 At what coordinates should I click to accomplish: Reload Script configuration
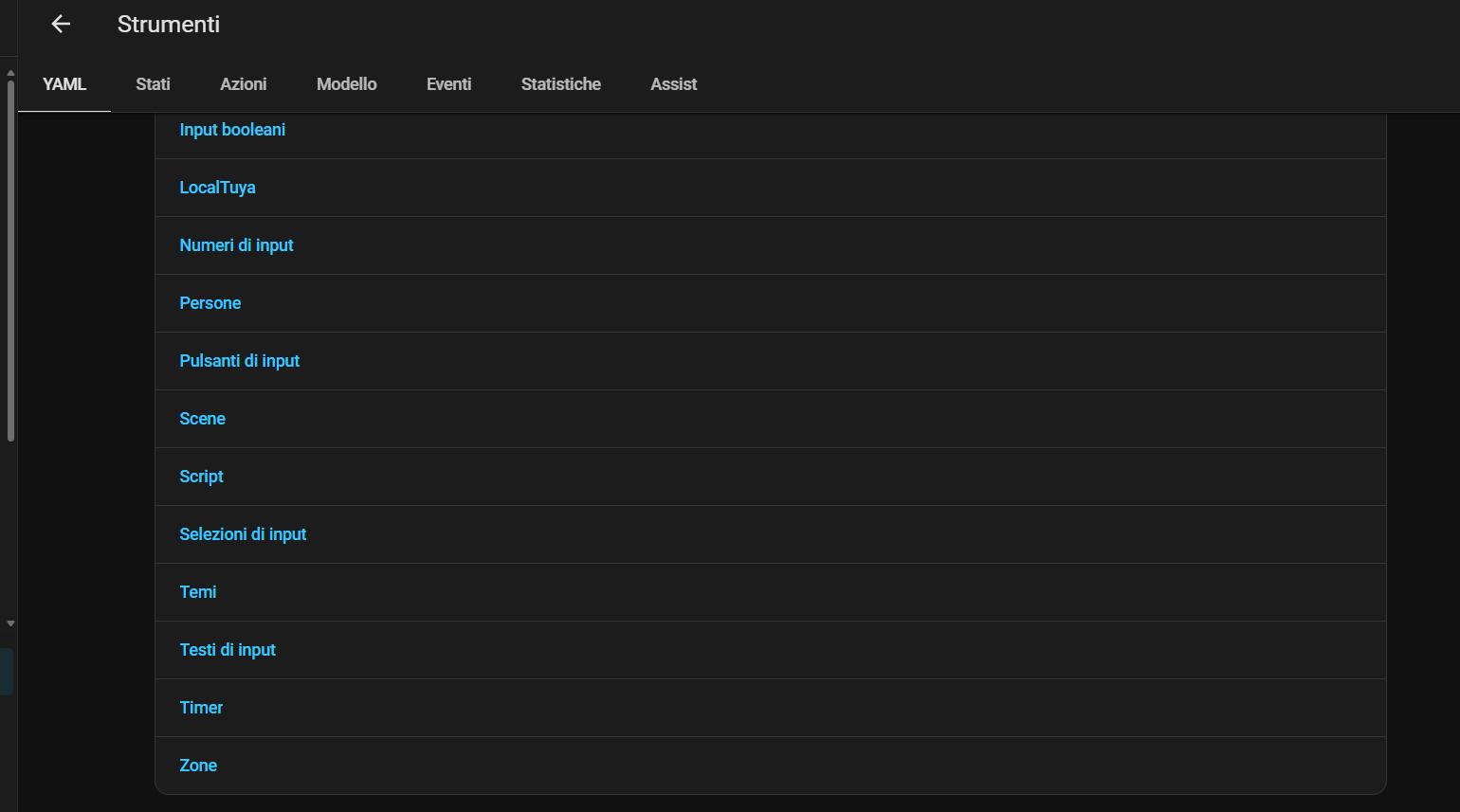point(201,477)
